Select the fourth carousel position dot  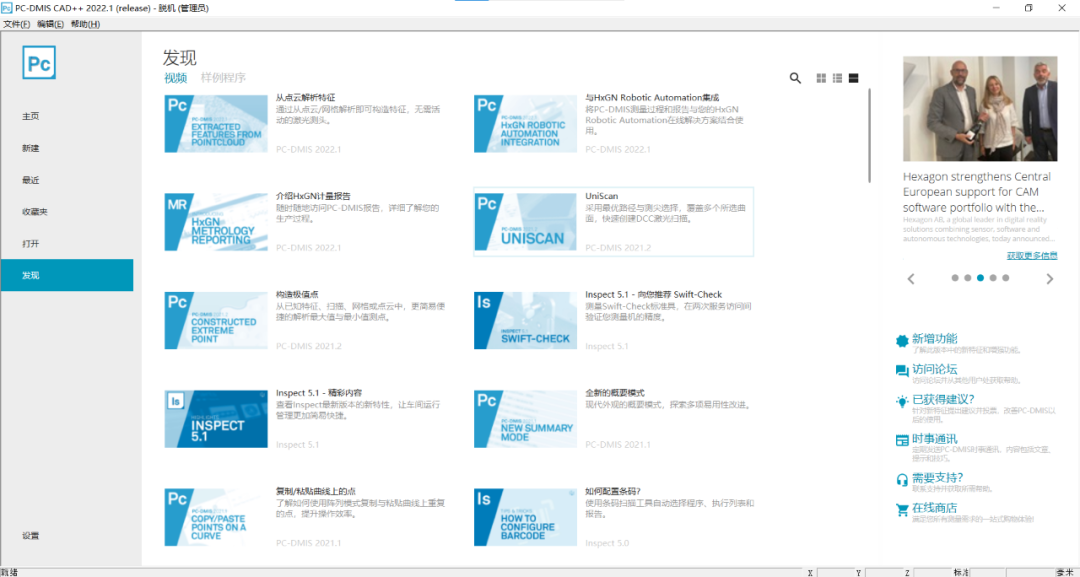pos(993,278)
